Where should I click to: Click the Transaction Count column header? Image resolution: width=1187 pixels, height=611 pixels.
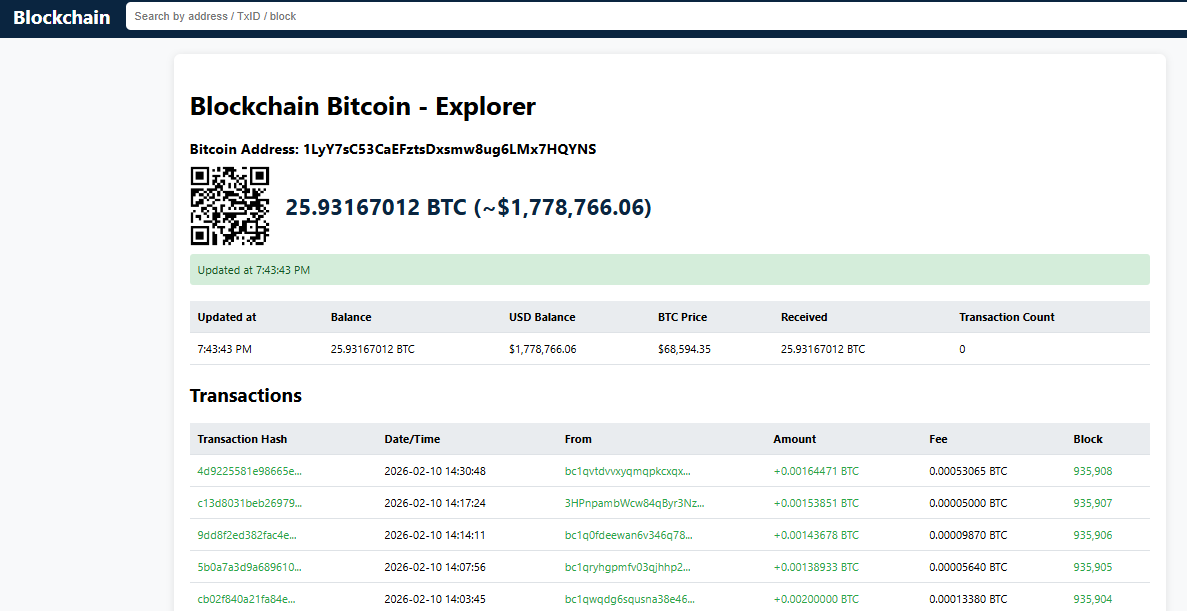tap(1007, 317)
